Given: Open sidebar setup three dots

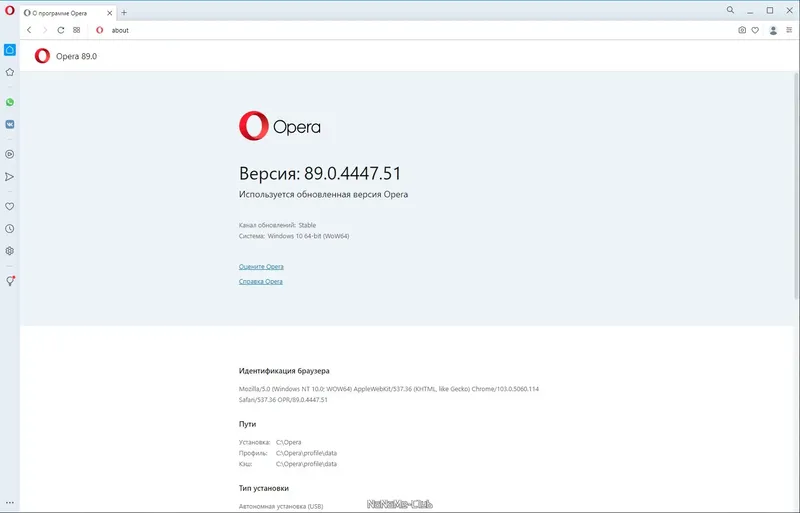Looking at the screenshot, I should coord(10,503).
